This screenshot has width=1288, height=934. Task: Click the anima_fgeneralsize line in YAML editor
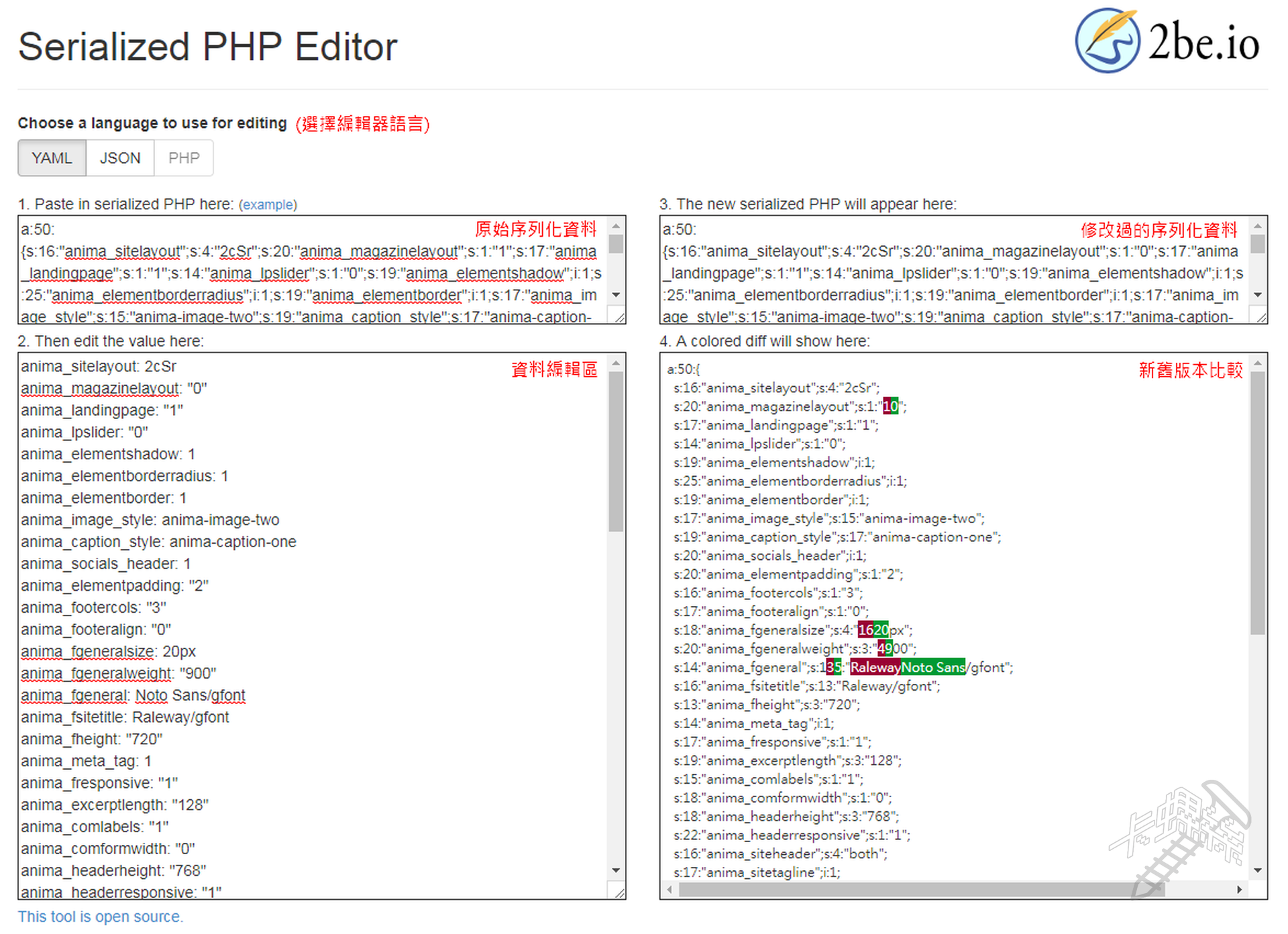coord(108,652)
